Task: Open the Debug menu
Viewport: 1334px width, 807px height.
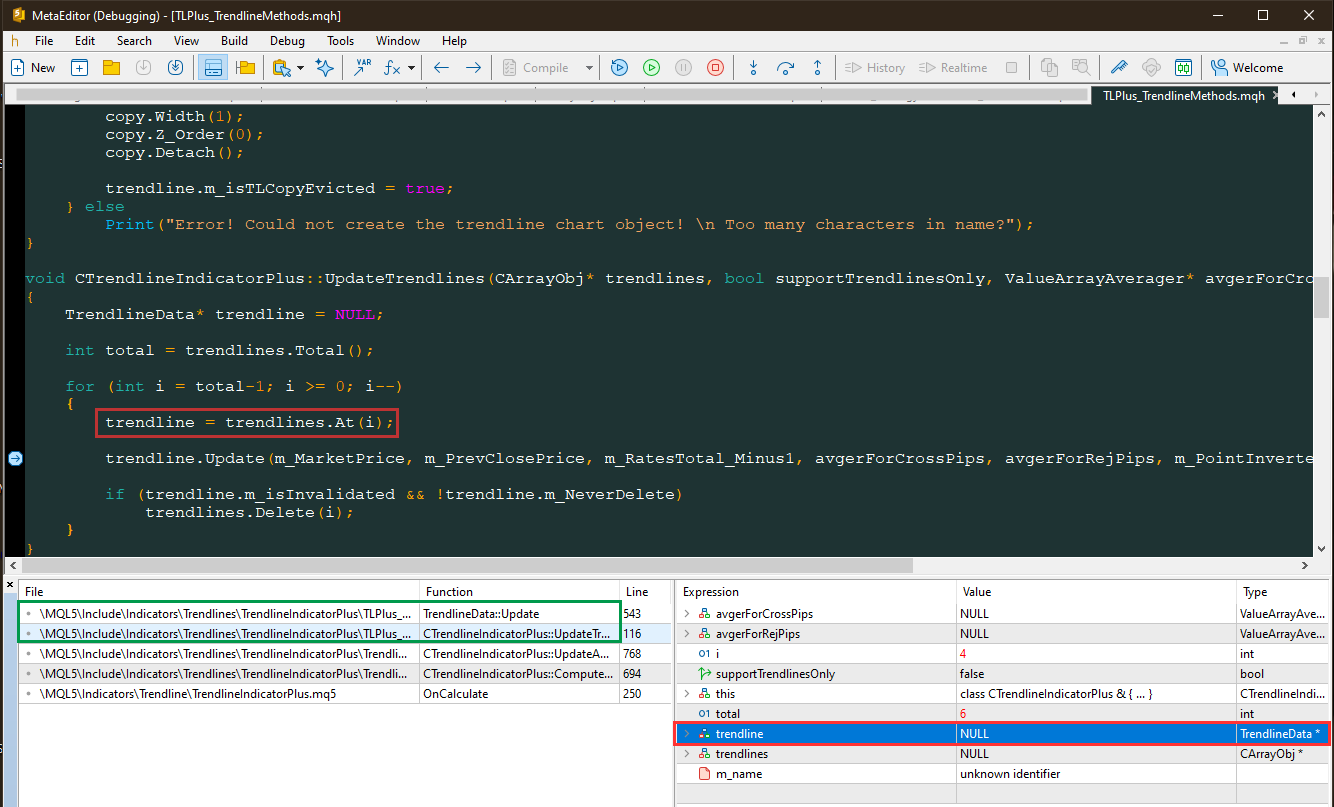Action: coord(287,41)
